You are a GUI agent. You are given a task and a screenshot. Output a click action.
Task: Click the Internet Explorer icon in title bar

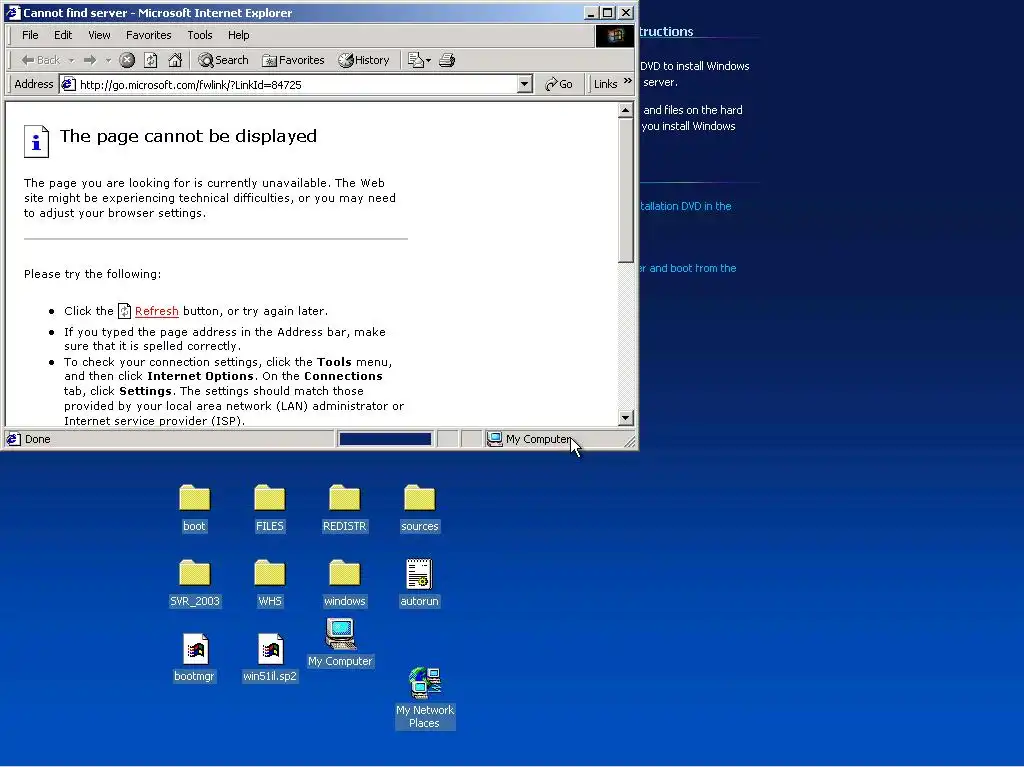[x=13, y=12]
